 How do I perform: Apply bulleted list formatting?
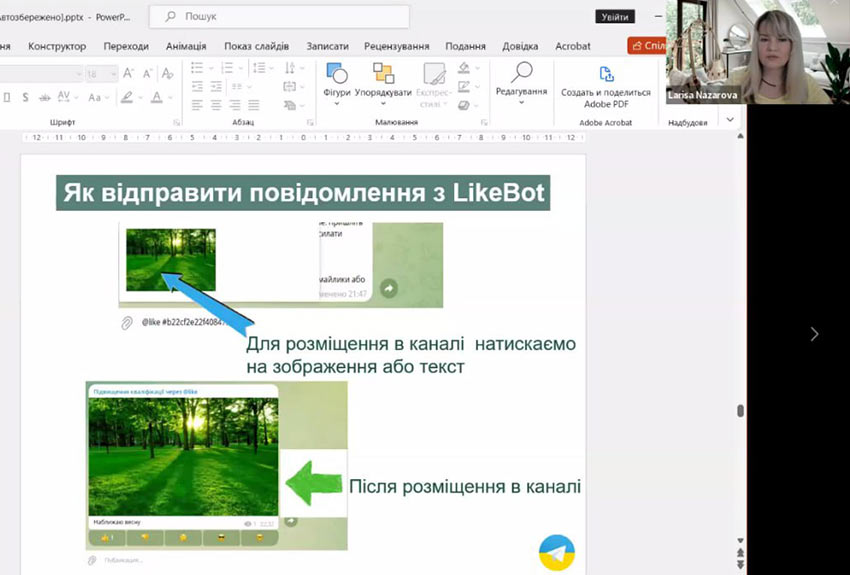coord(197,69)
